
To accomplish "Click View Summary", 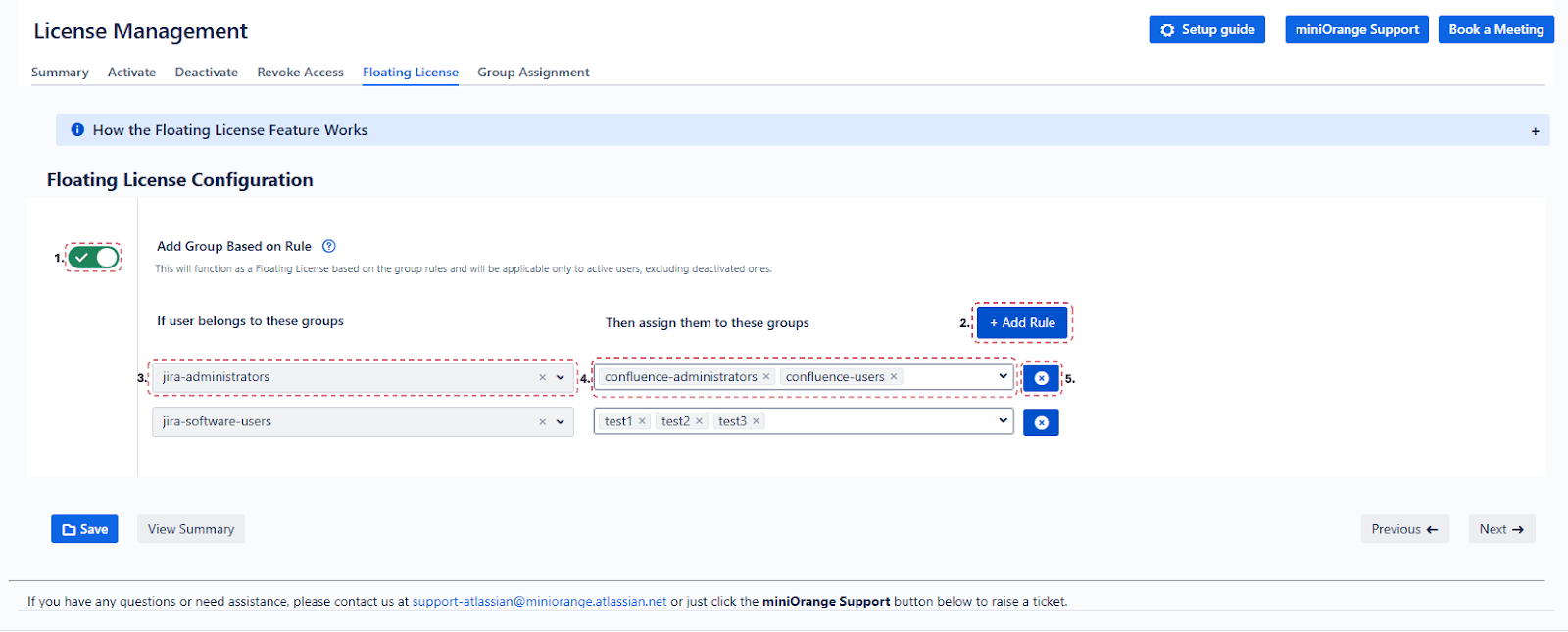I will coord(191,529).
